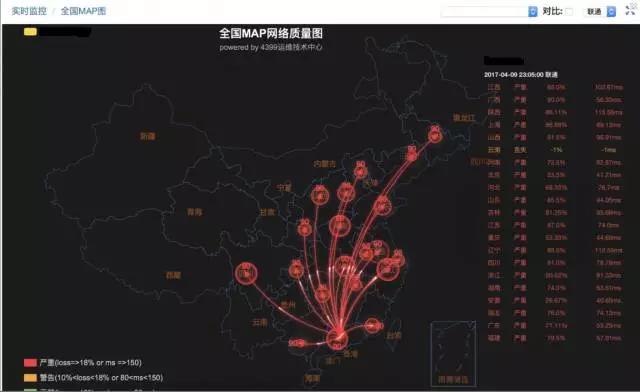Click the 全国MAP网络质量图 title

[271, 33]
